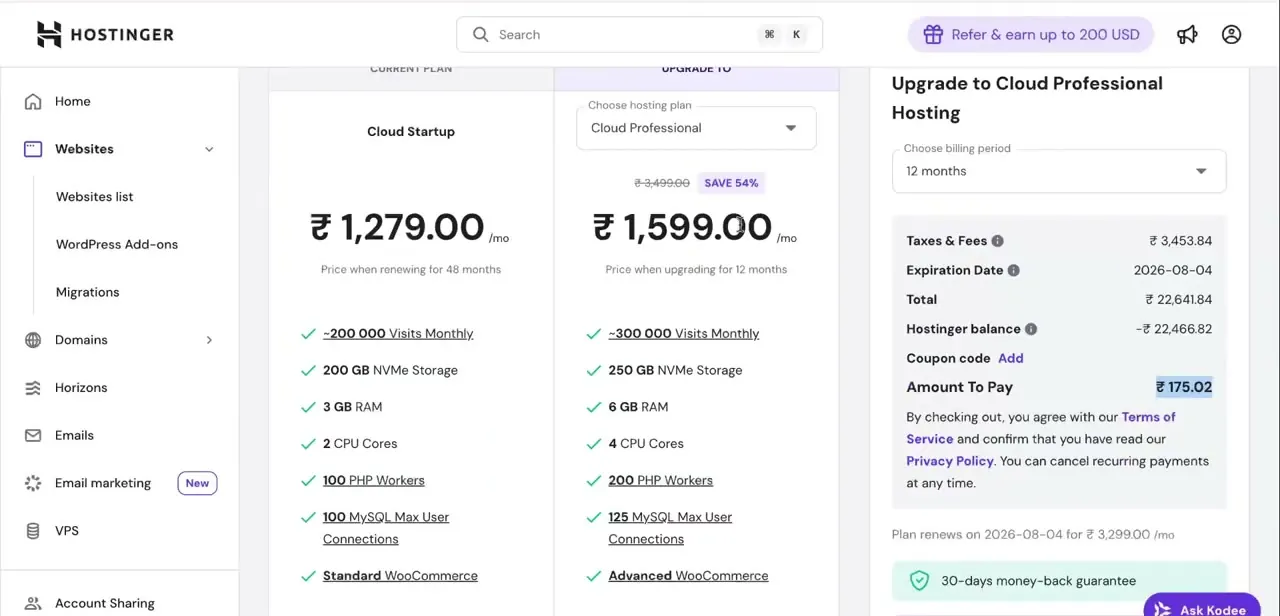Click the ₹ 1,599.00 upgrade price
The height and width of the screenshot is (616, 1280).
click(682, 228)
